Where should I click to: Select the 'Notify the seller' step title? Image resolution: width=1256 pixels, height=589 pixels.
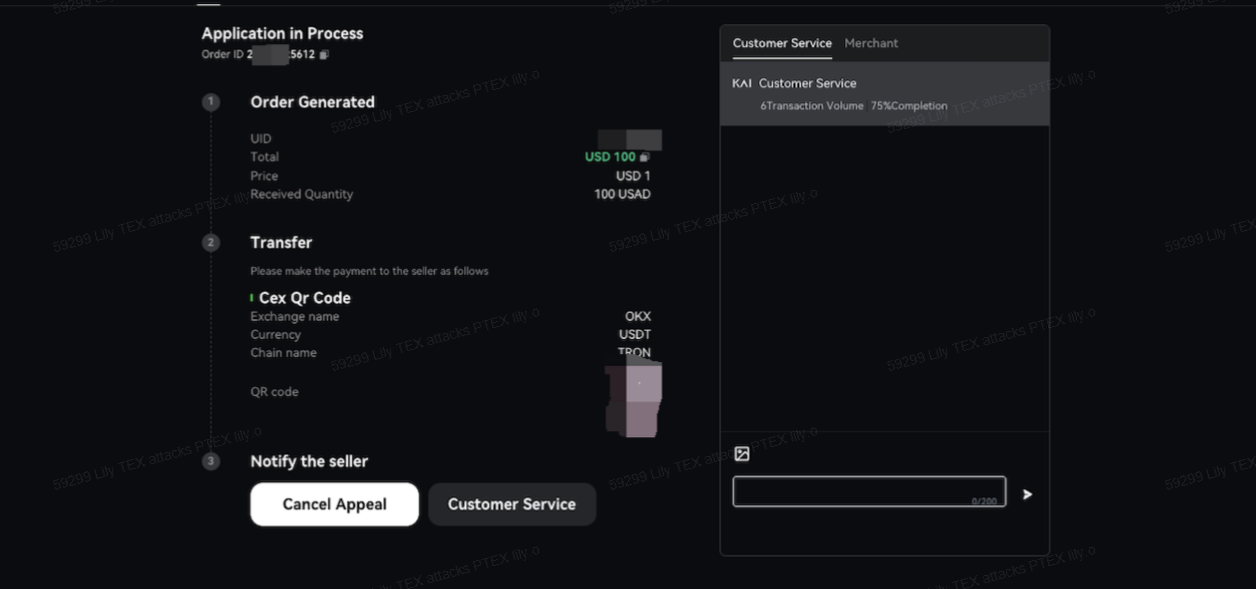pyautogui.click(x=309, y=461)
